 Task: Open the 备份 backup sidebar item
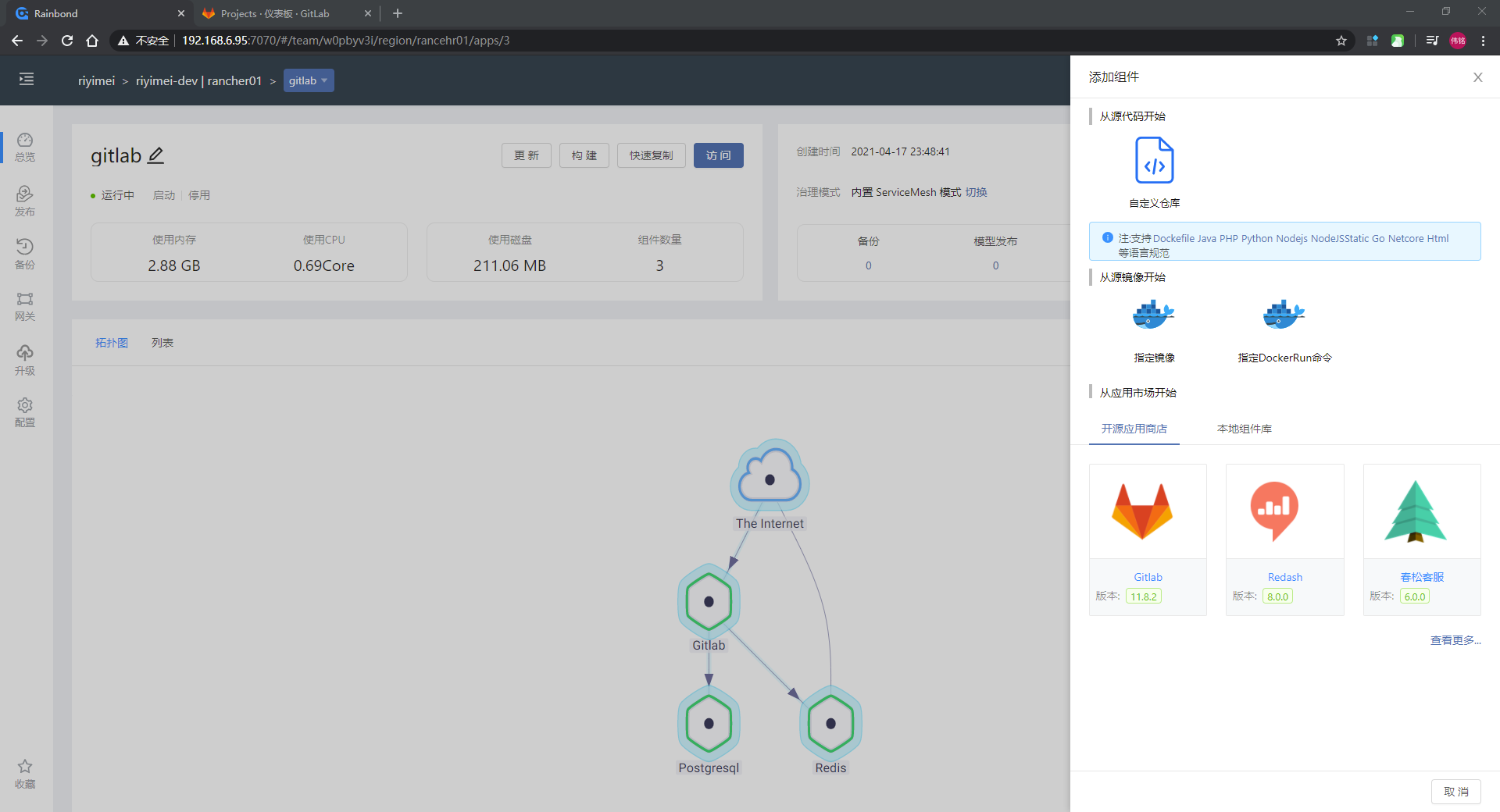[x=25, y=254]
